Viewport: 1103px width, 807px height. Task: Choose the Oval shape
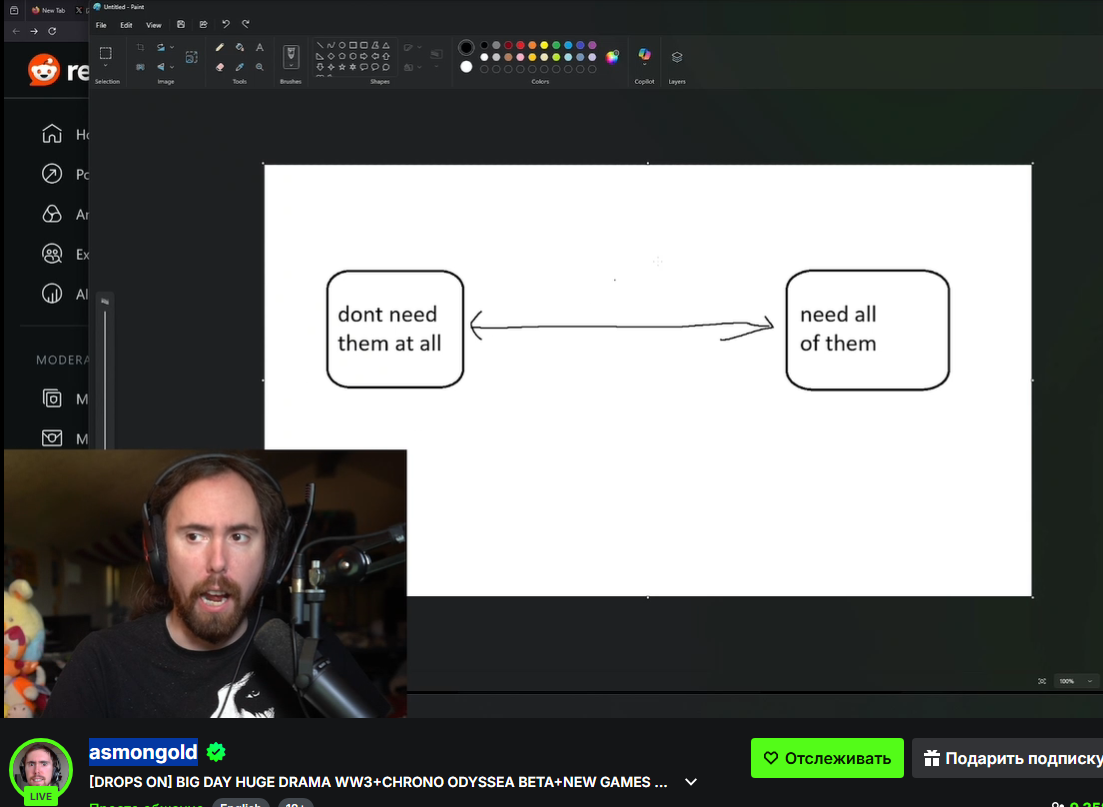point(342,45)
